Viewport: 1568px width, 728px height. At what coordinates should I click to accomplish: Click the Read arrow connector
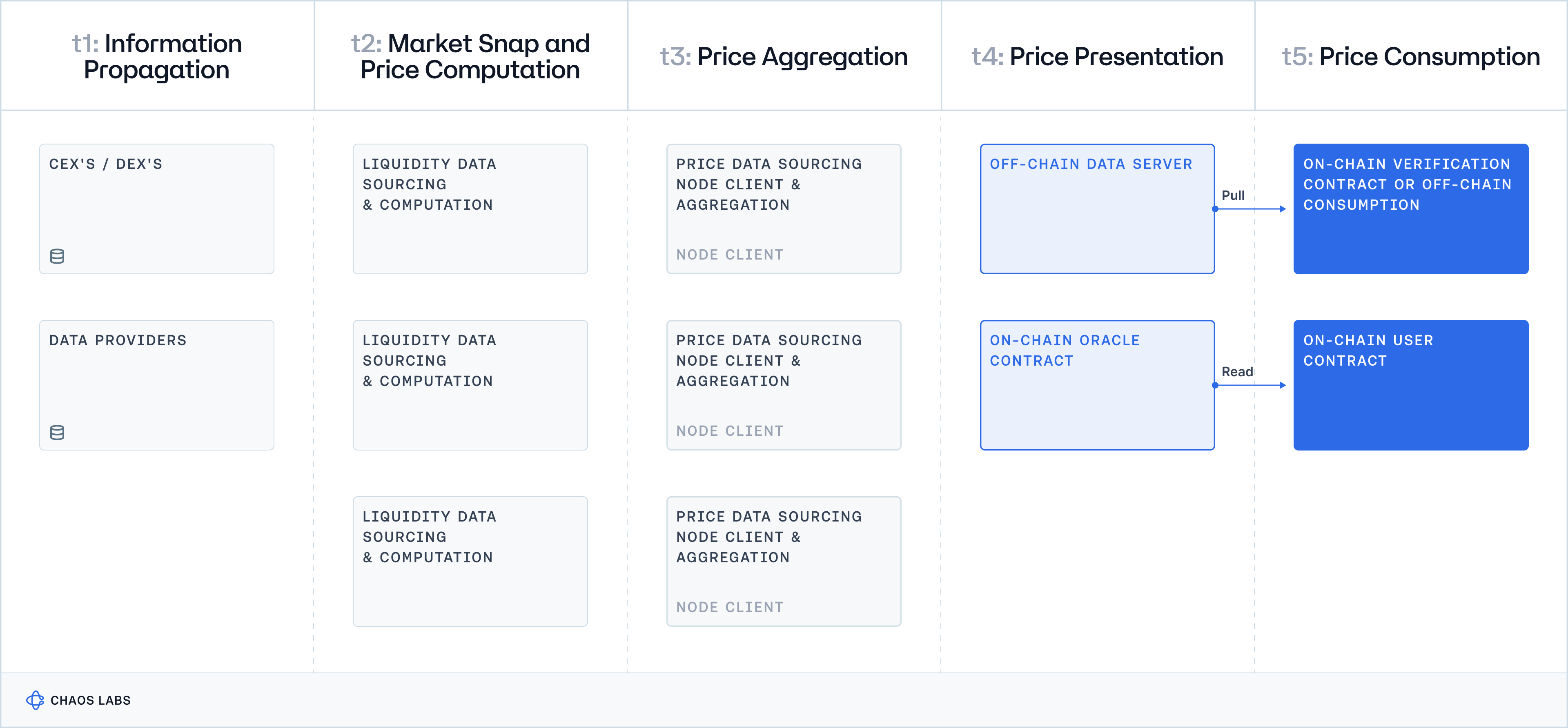click(1250, 385)
